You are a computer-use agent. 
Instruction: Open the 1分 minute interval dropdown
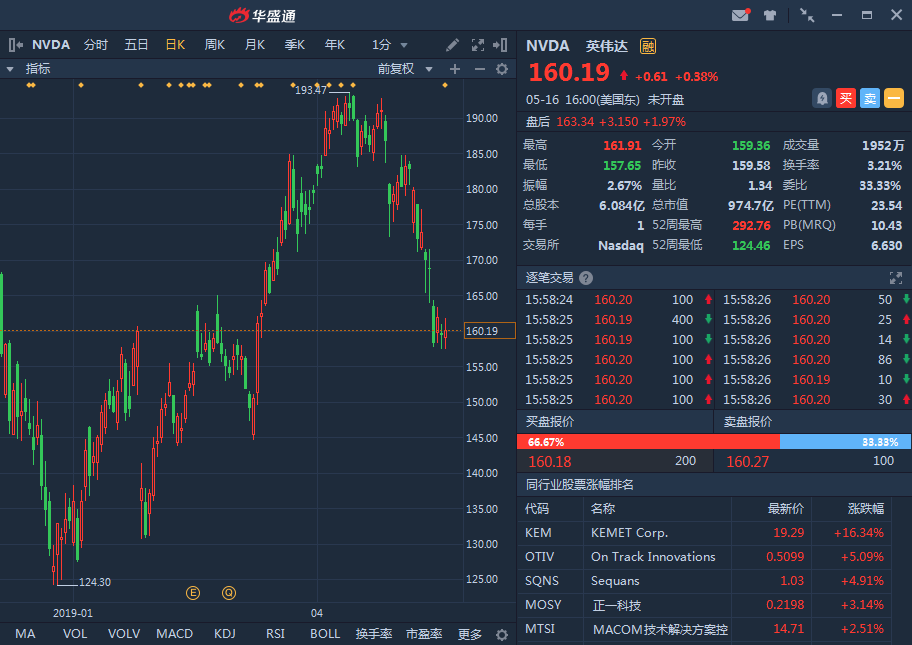[390, 45]
